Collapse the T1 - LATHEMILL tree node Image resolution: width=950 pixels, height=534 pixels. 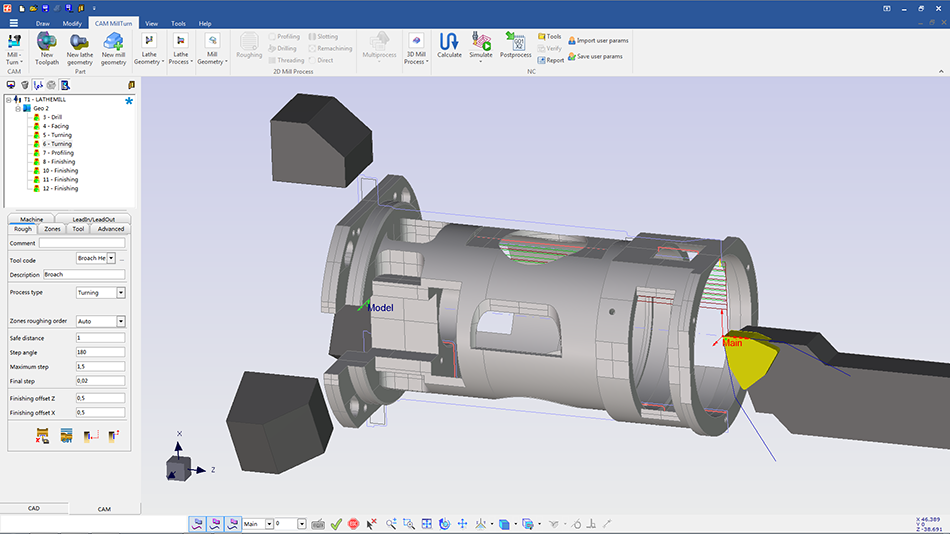8,100
